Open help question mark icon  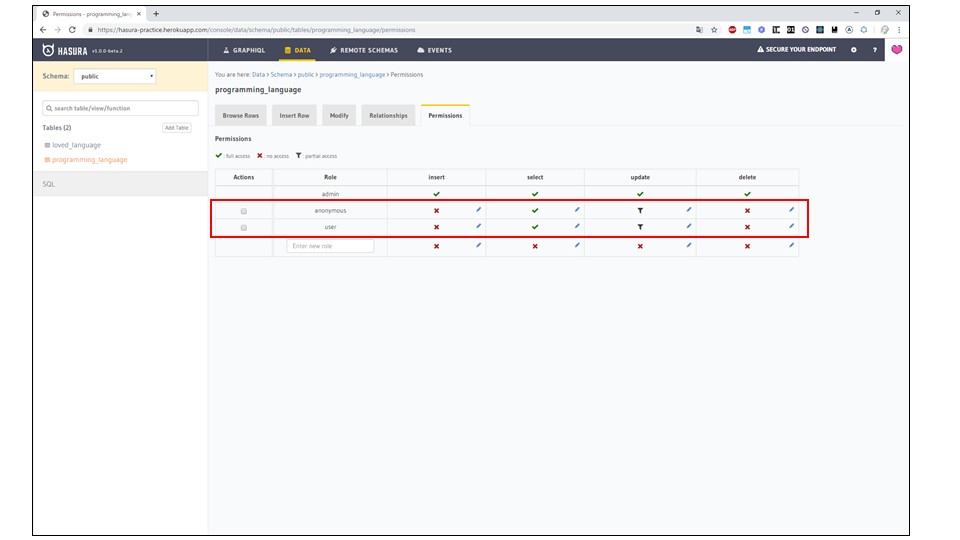[x=874, y=50]
